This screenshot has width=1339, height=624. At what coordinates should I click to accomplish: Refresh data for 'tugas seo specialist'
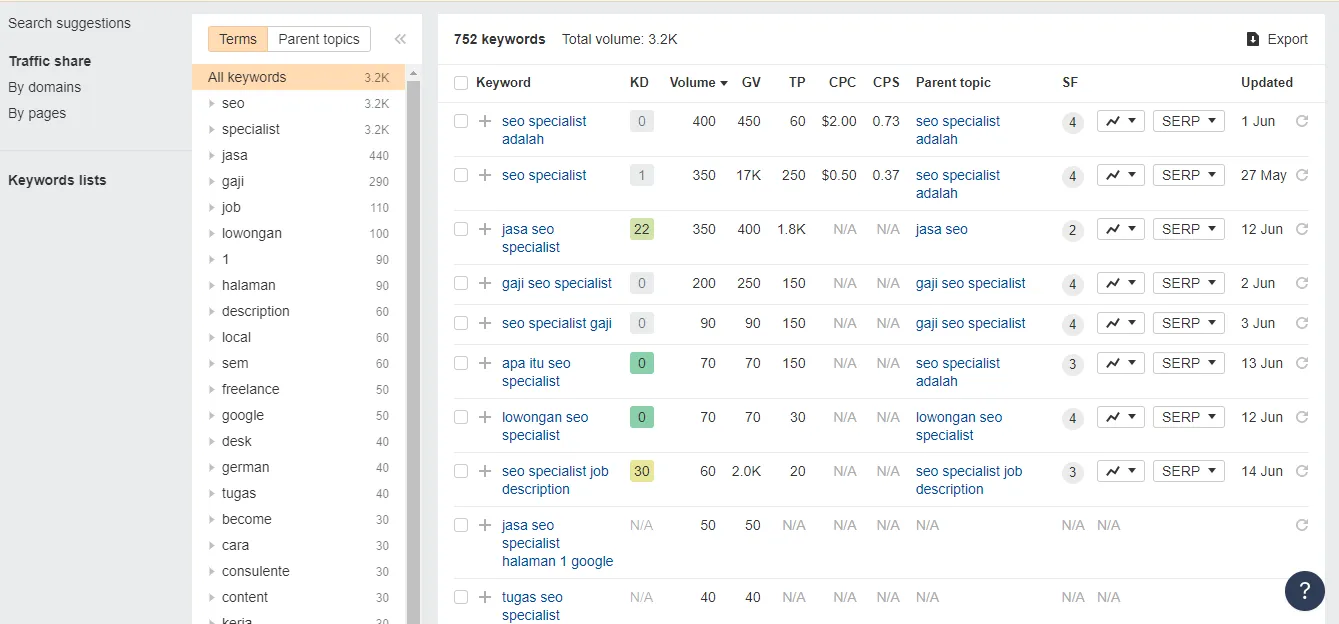click(x=1301, y=596)
